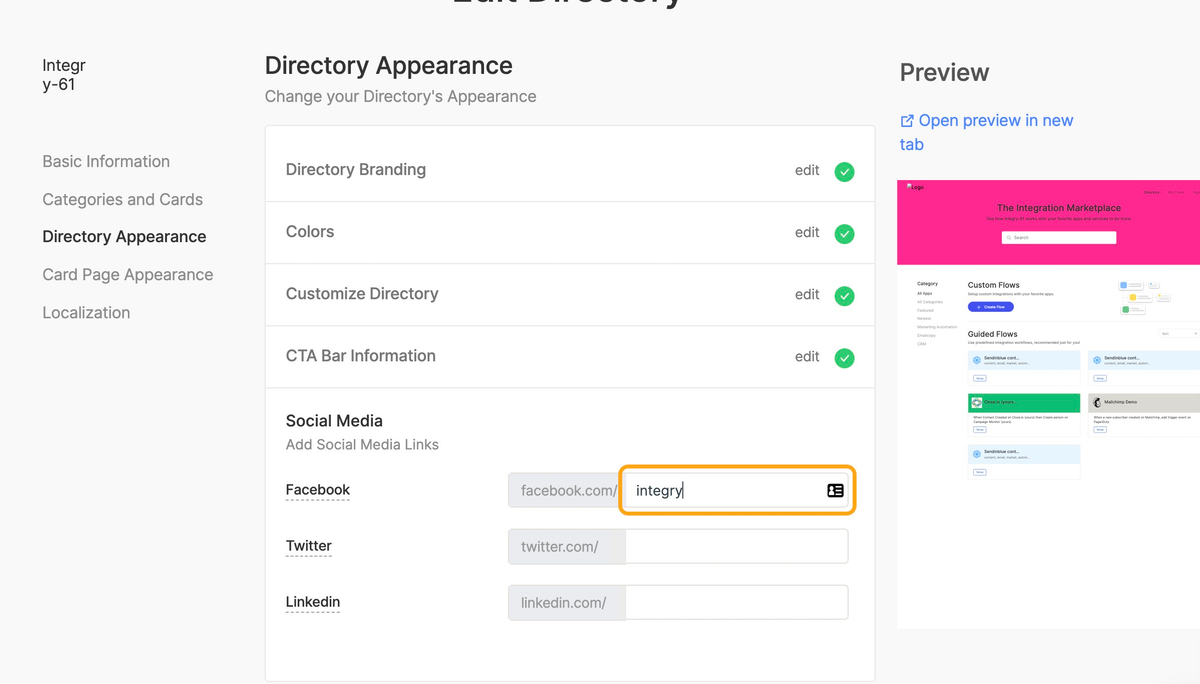Image resolution: width=1200 pixels, height=684 pixels.
Task: Open the Basic Information section
Action: click(106, 161)
